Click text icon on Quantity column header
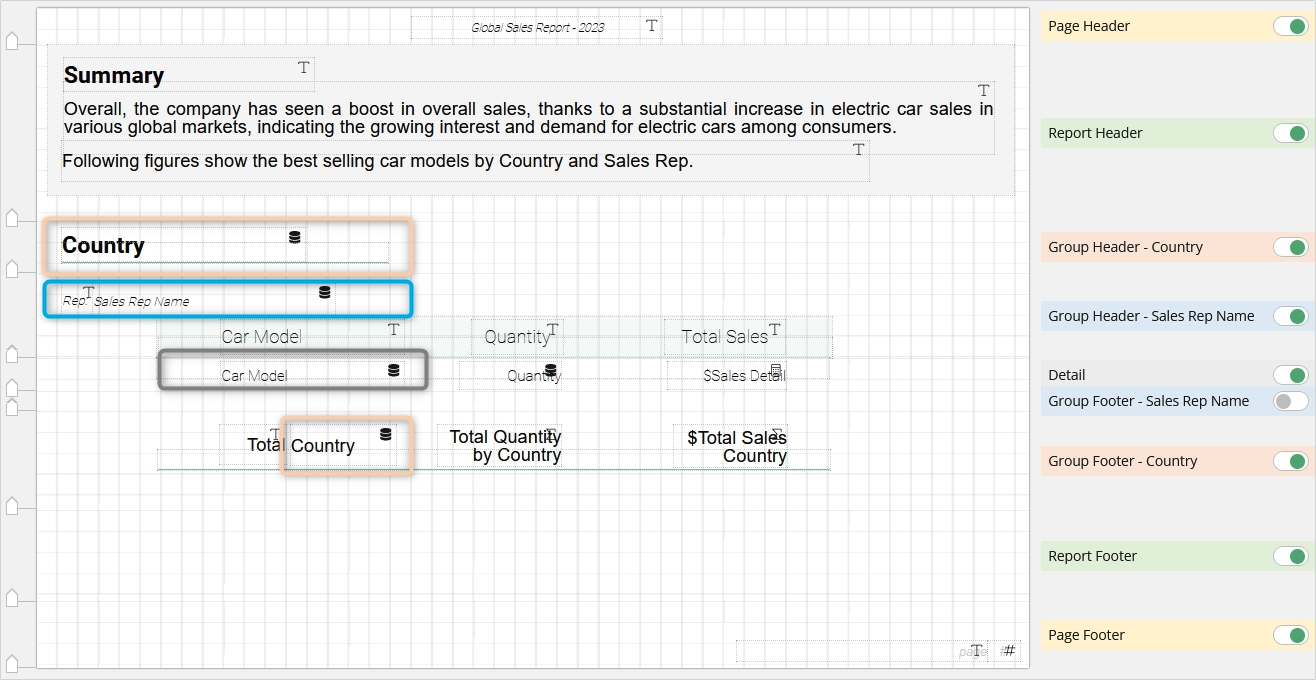Image resolution: width=1316 pixels, height=680 pixels. coord(552,329)
